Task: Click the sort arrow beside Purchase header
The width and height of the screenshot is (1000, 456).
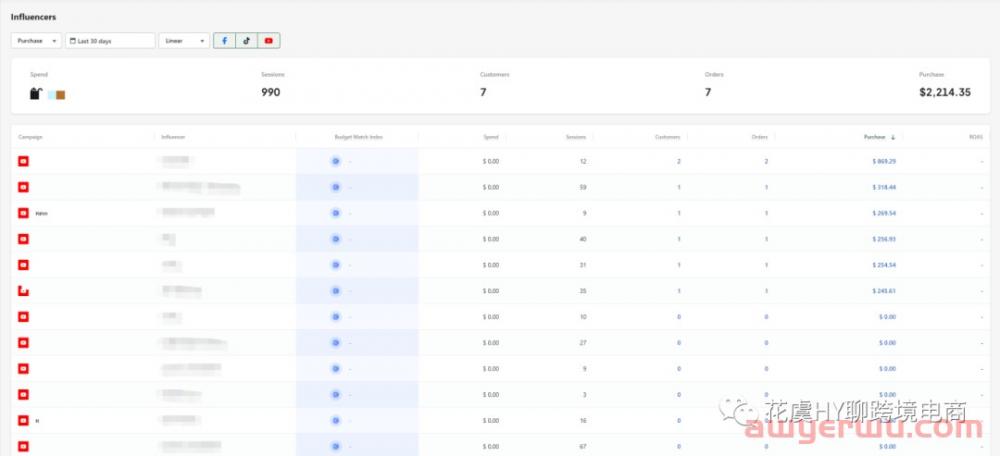Action: point(893,137)
